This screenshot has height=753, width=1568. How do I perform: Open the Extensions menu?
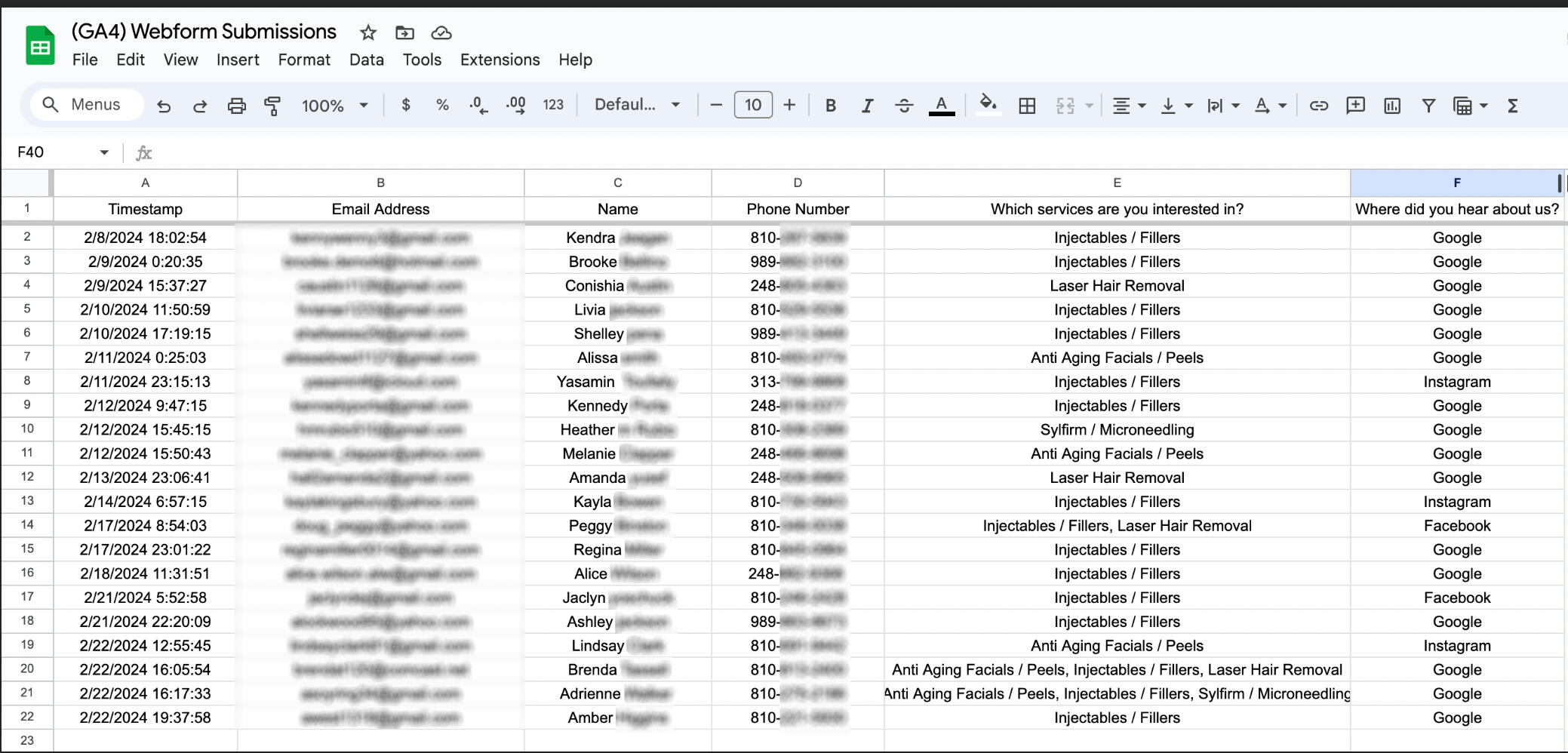pos(500,60)
